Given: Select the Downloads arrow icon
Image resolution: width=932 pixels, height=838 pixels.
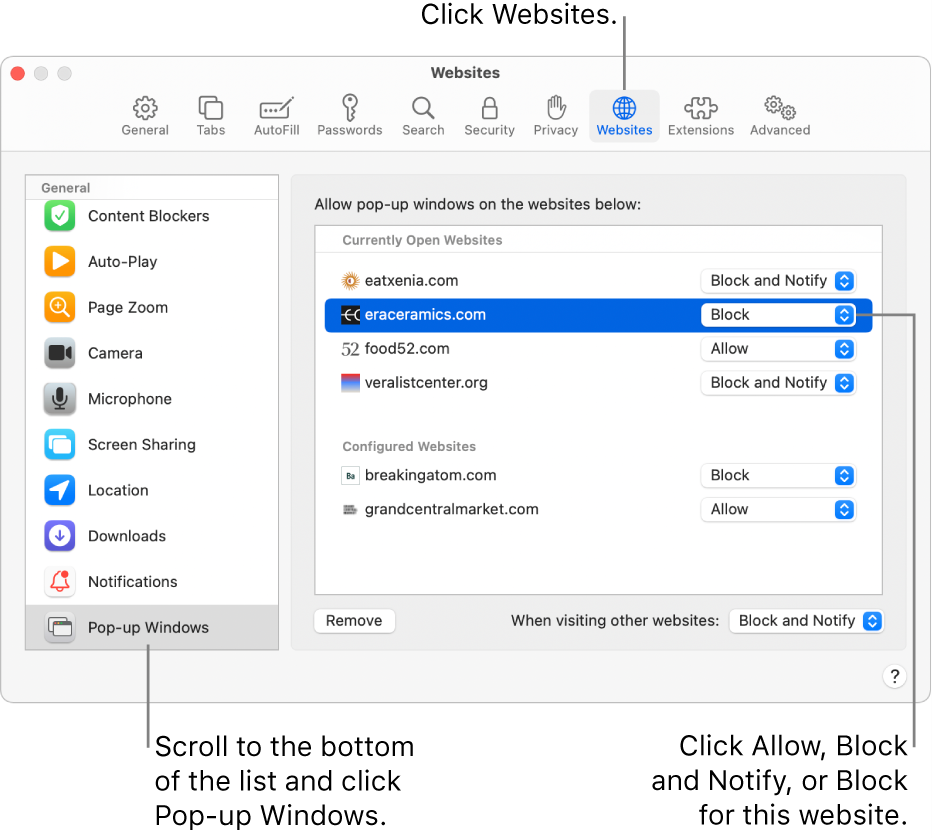Looking at the screenshot, I should pos(59,536).
